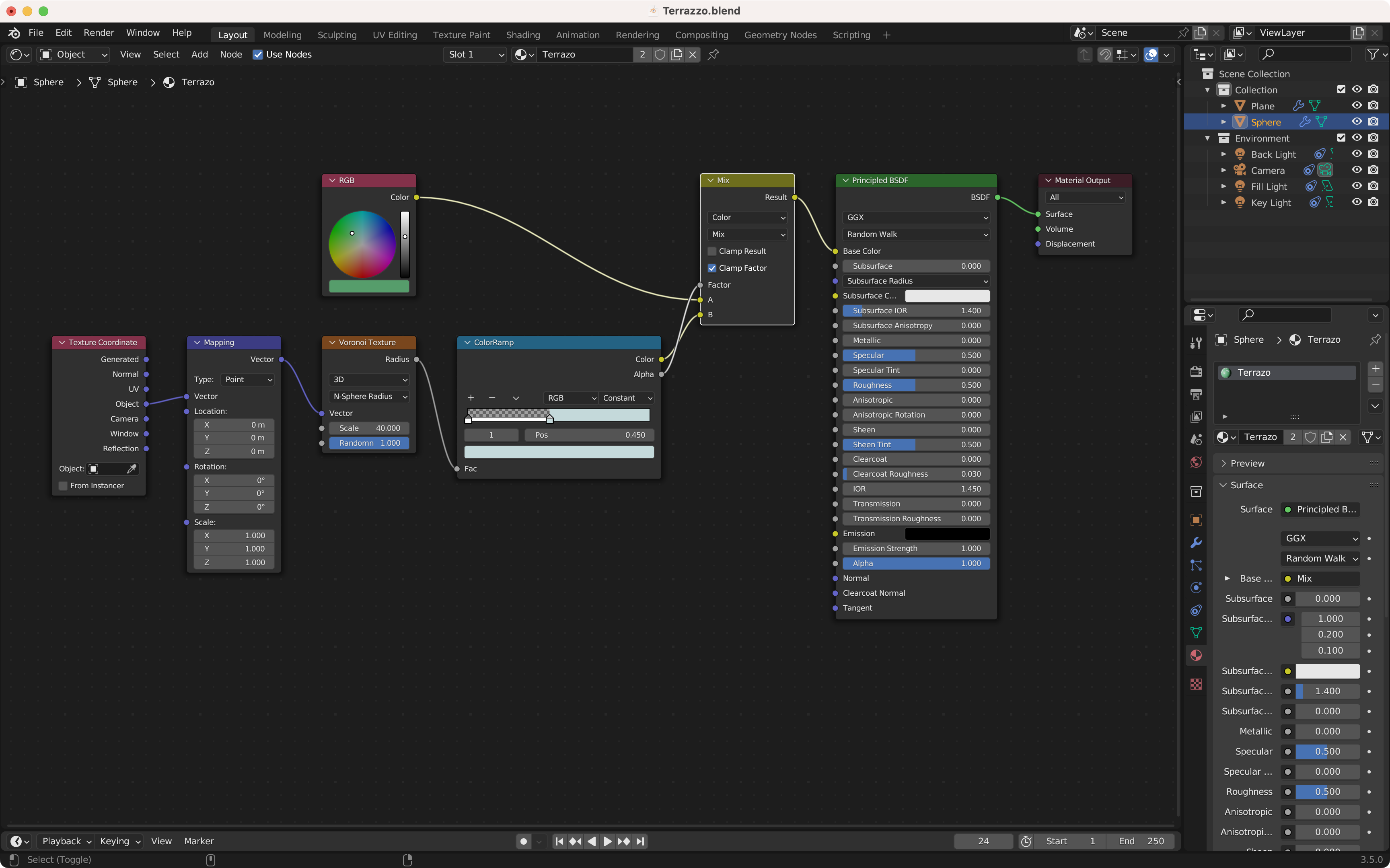Open the Render properties camera tab
The width and height of the screenshot is (1390, 868).
coord(1196,371)
